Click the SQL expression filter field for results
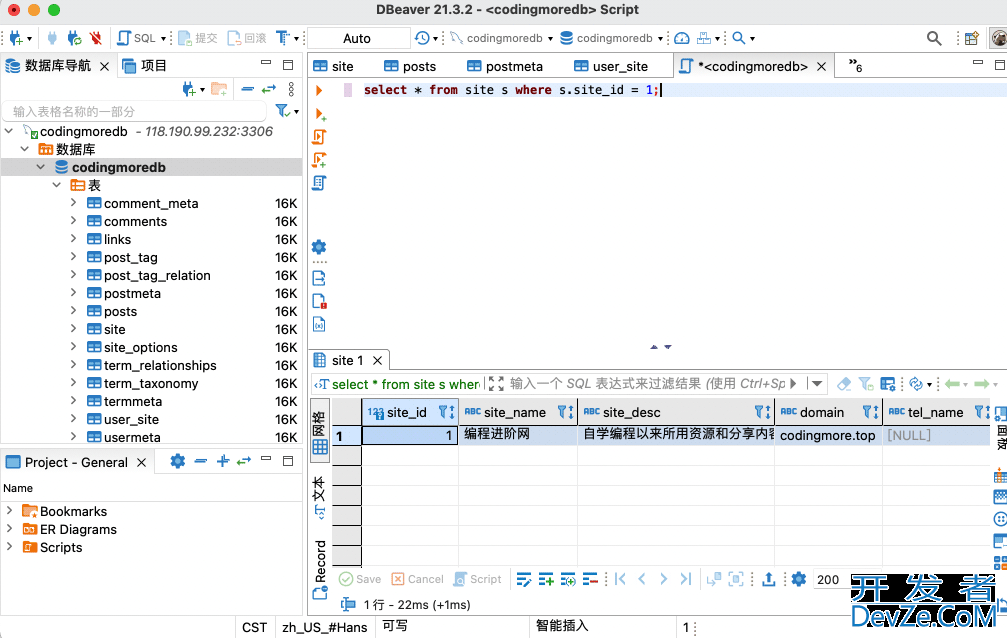The width and height of the screenshot is (1007, 638). click(x=647, y=384)
